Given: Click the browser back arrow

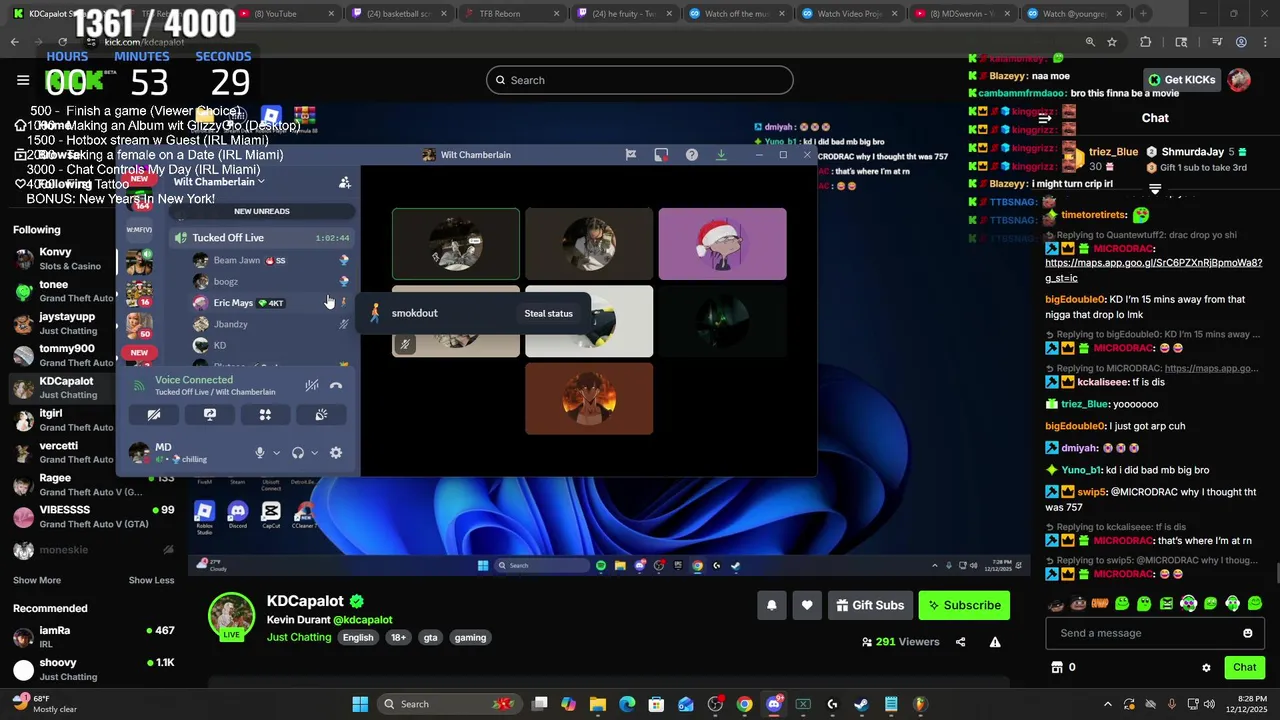Looking at the screenshot, I should pyautogui.click(x=14, y=42).
